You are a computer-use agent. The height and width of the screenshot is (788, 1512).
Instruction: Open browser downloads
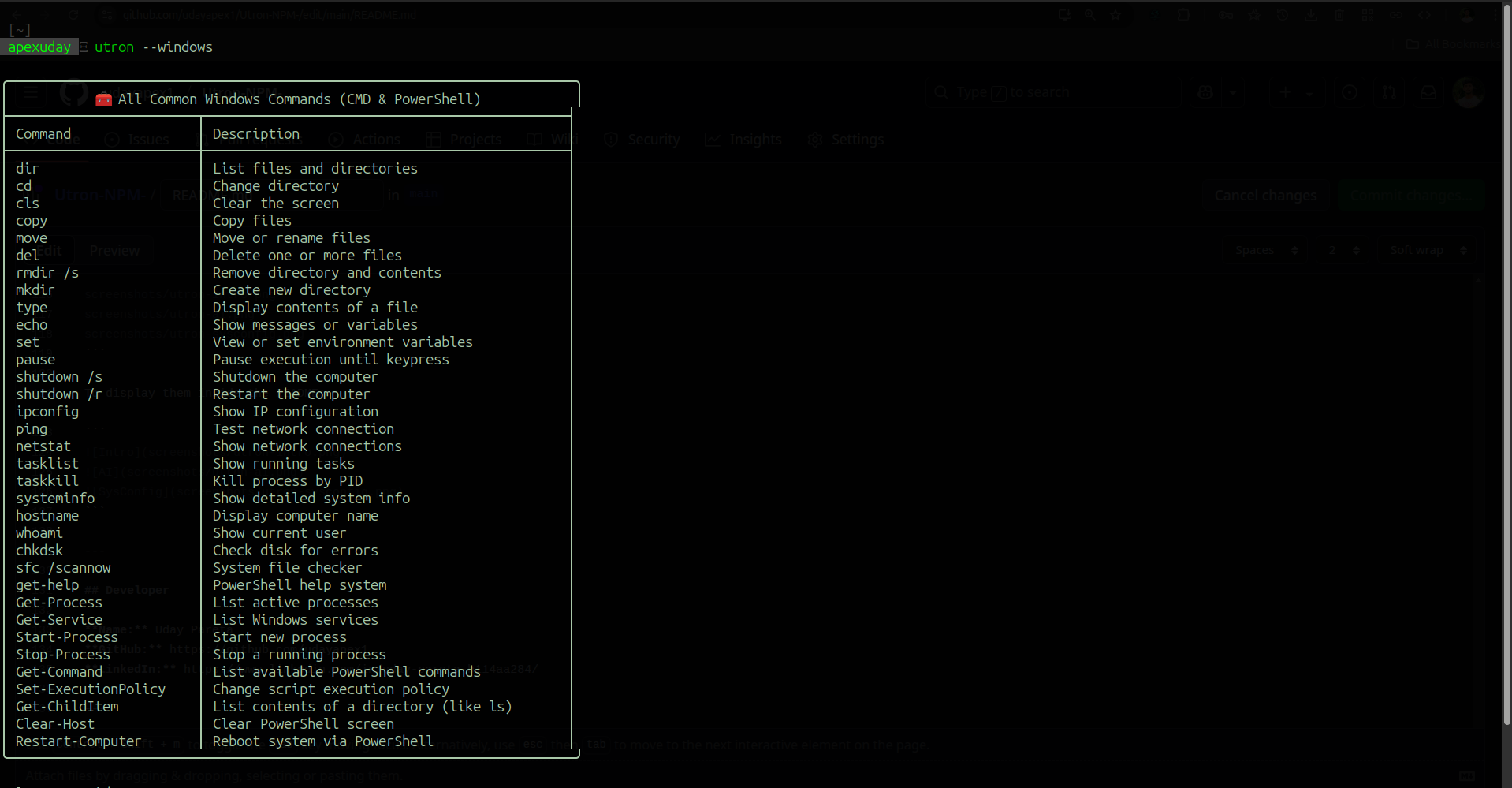[1312, 14]
